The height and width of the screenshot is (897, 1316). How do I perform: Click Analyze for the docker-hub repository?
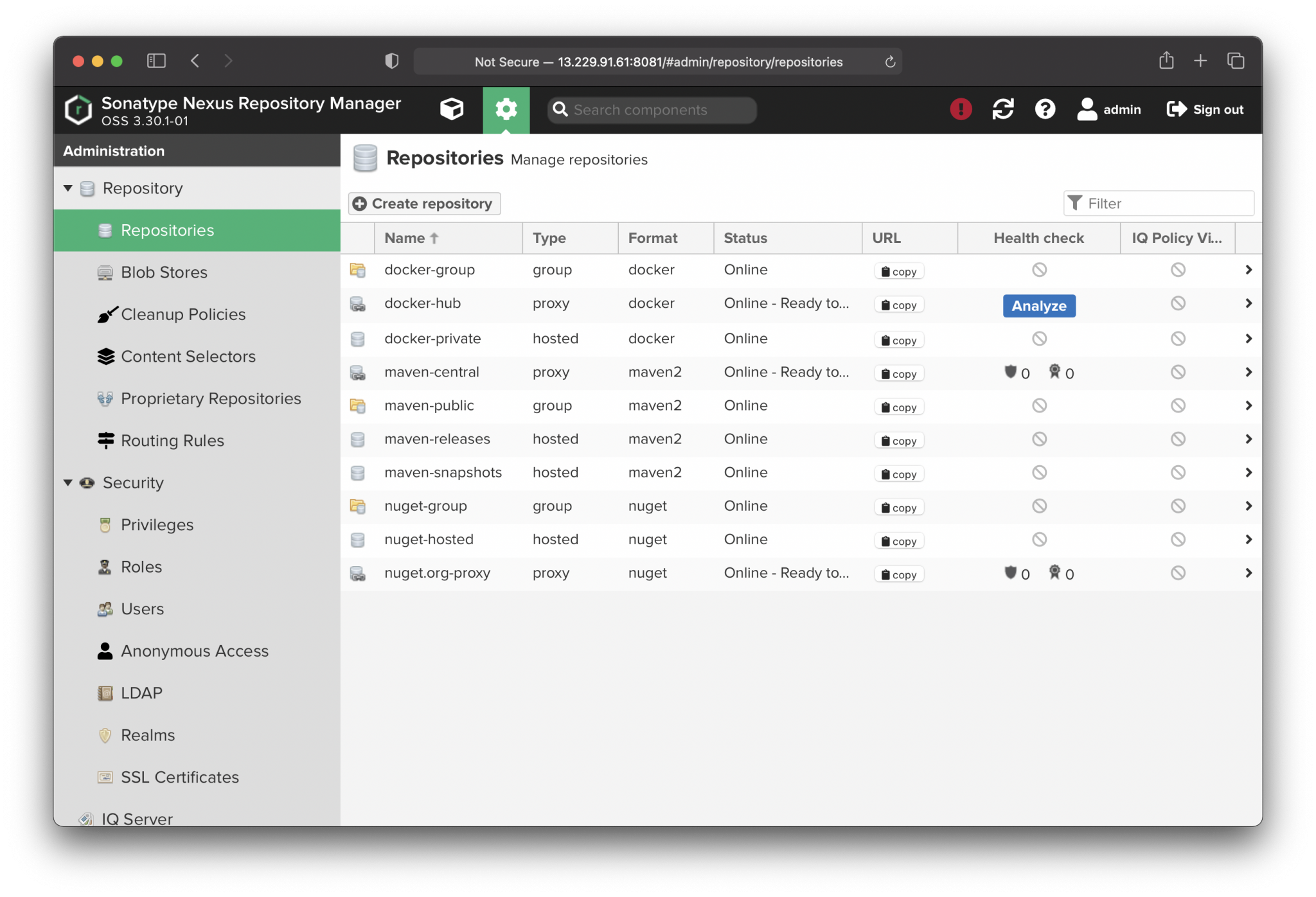coord(1038,306)
